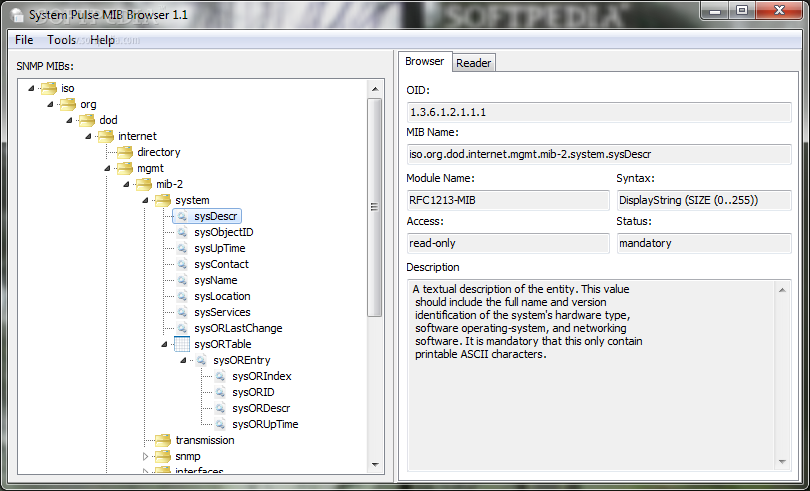Click the sysObjectID node icon
Image resolution: width=810 pixels, height=491 pixels.
182,233
